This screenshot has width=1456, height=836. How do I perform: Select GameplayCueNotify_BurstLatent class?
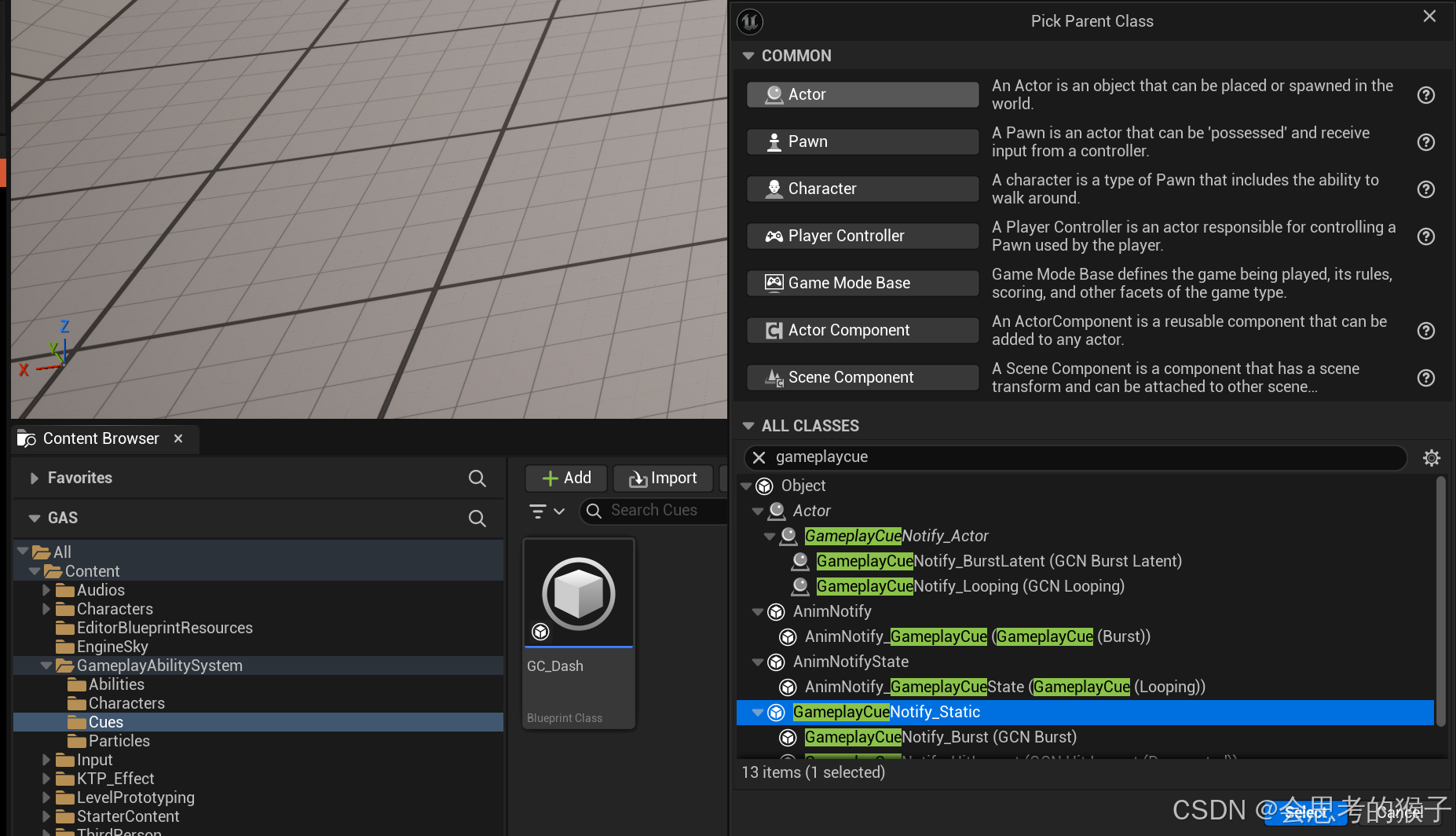point(999,561)
